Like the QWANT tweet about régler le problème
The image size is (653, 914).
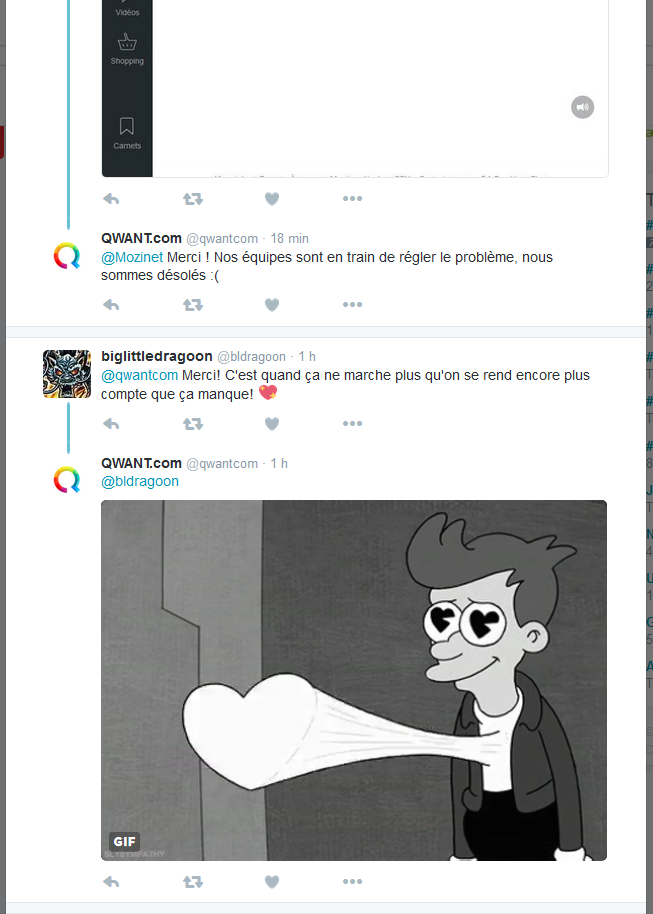(x=272, y=305)
